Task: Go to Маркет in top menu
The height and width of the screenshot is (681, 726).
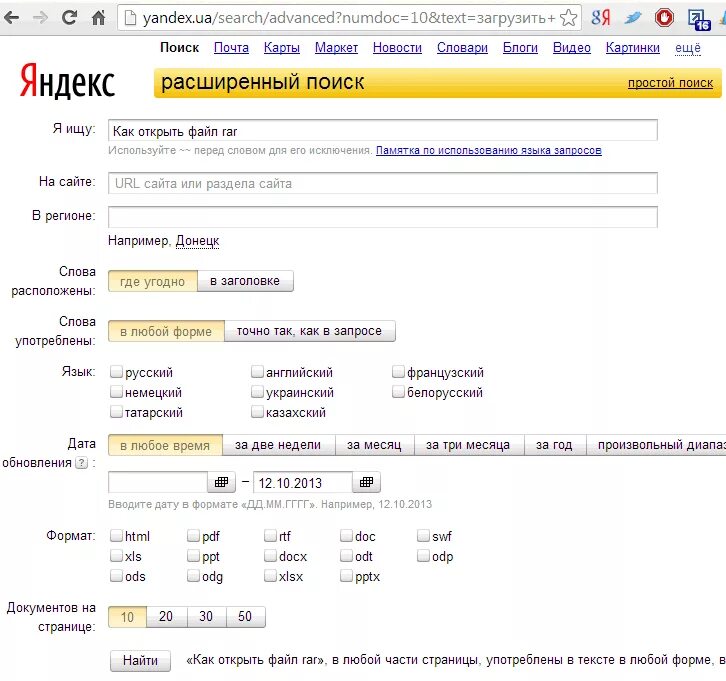Action: 336,48
